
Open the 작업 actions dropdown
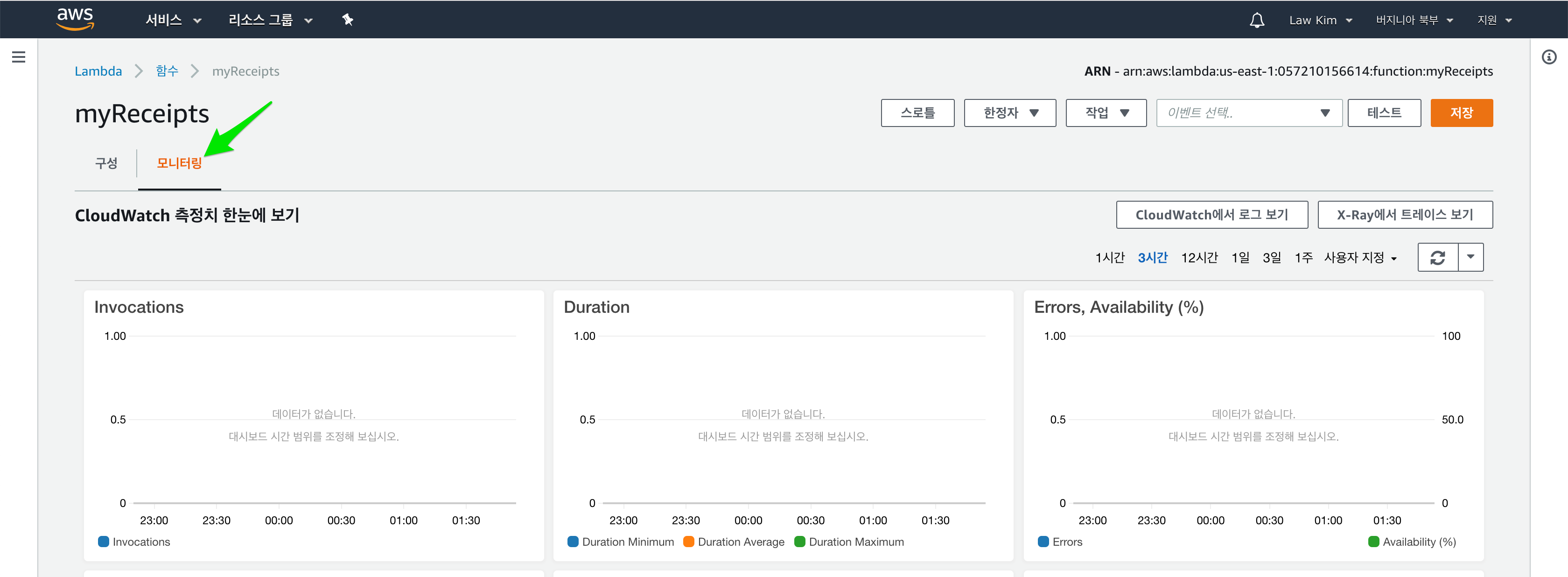[1106, 113]
